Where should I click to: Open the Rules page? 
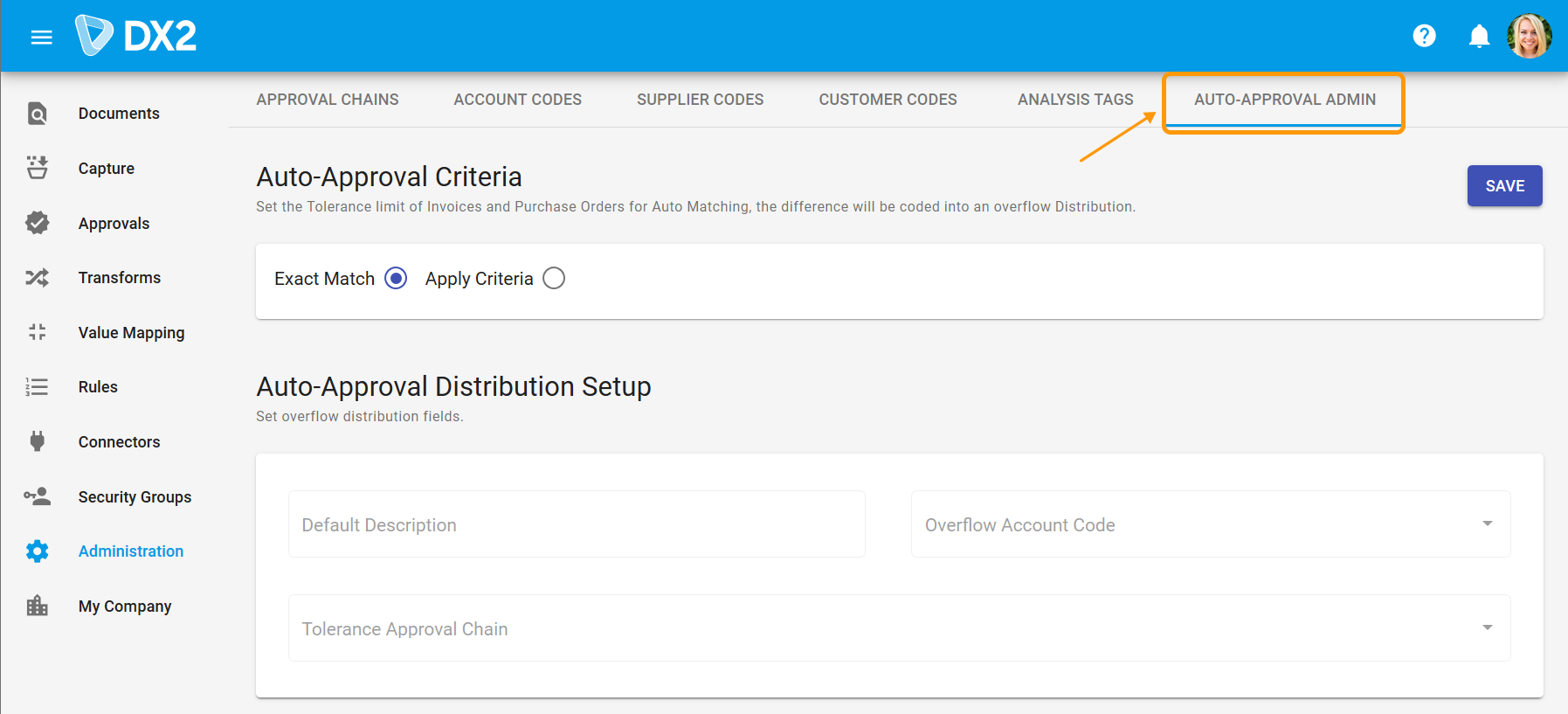pos(98,387)
